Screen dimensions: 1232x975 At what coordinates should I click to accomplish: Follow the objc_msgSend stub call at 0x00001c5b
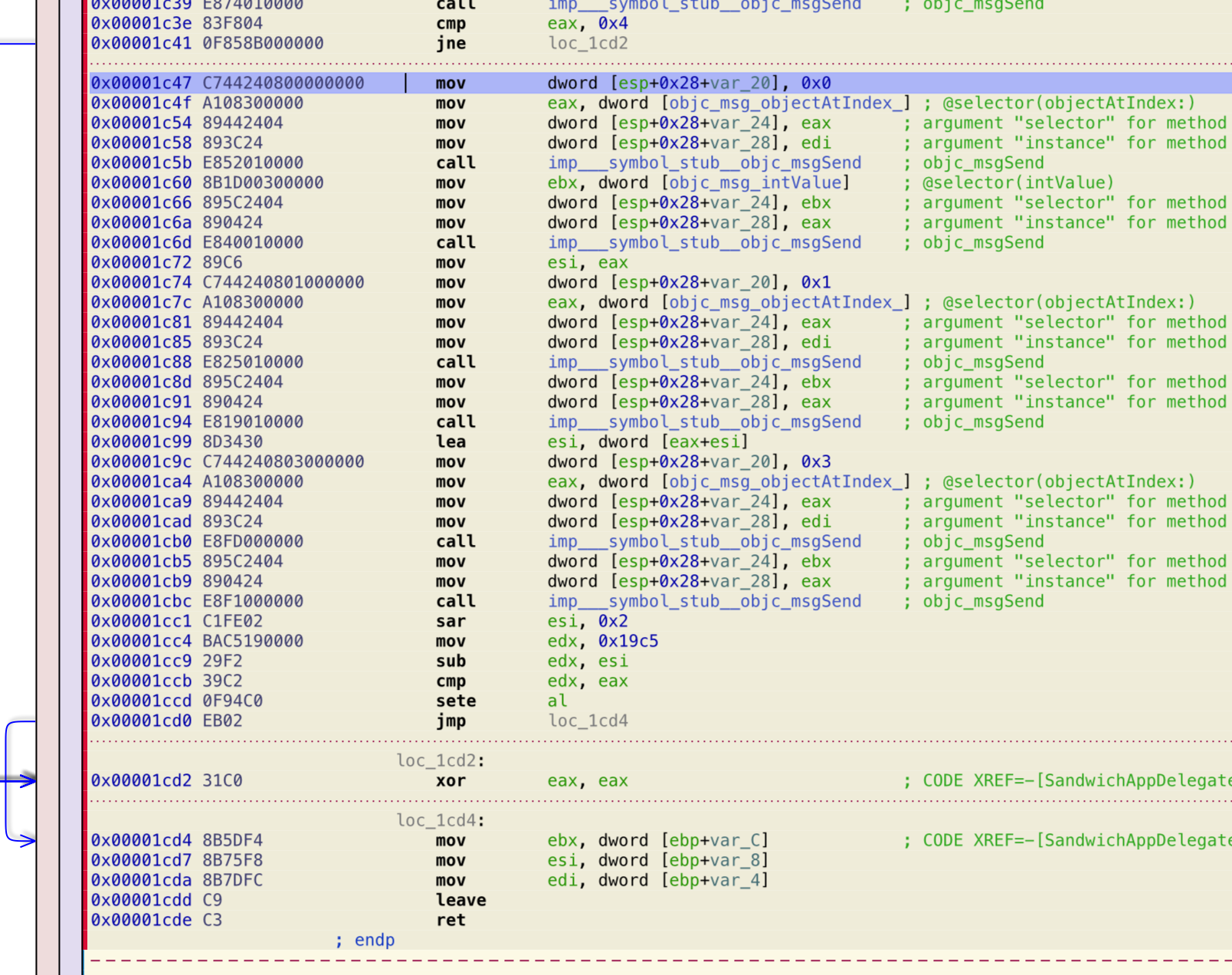704,162
